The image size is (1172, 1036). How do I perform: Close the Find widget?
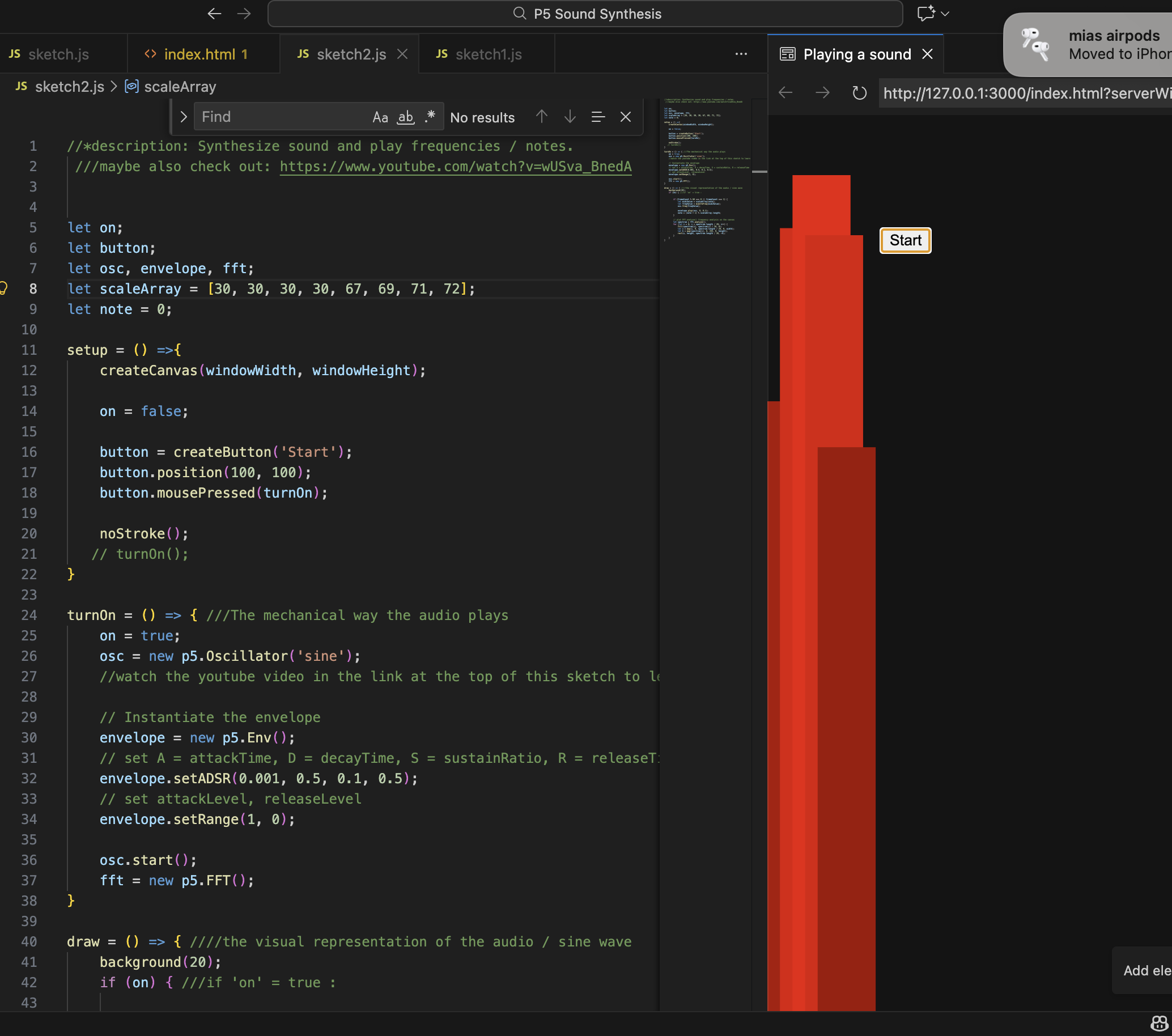click(x=626, y=117)
